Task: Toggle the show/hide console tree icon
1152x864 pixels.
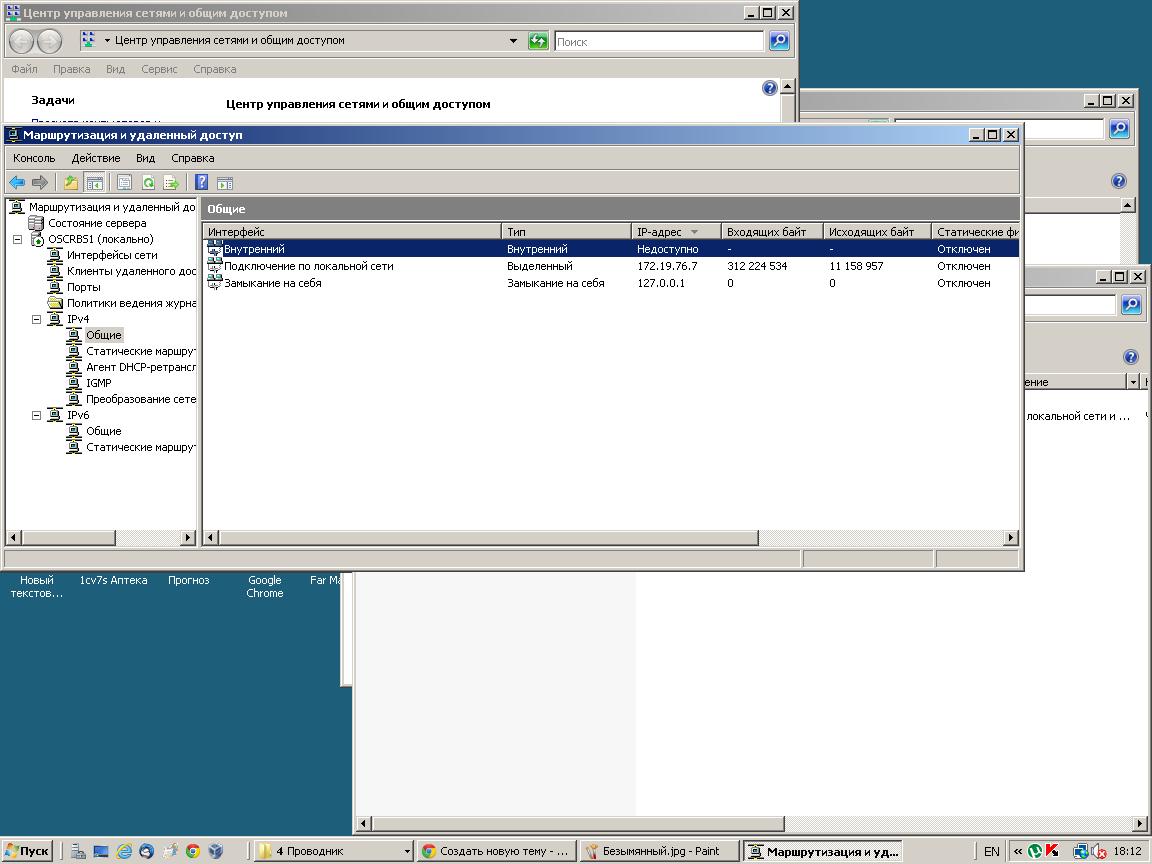Action: [94, 182]
